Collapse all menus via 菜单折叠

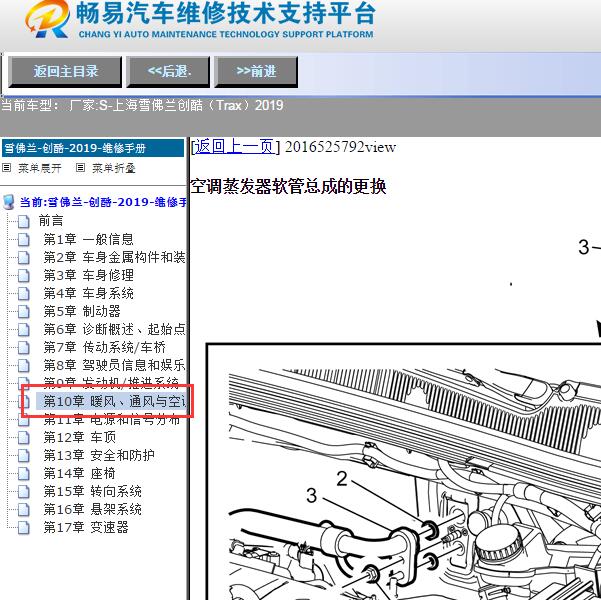[114, 168]
